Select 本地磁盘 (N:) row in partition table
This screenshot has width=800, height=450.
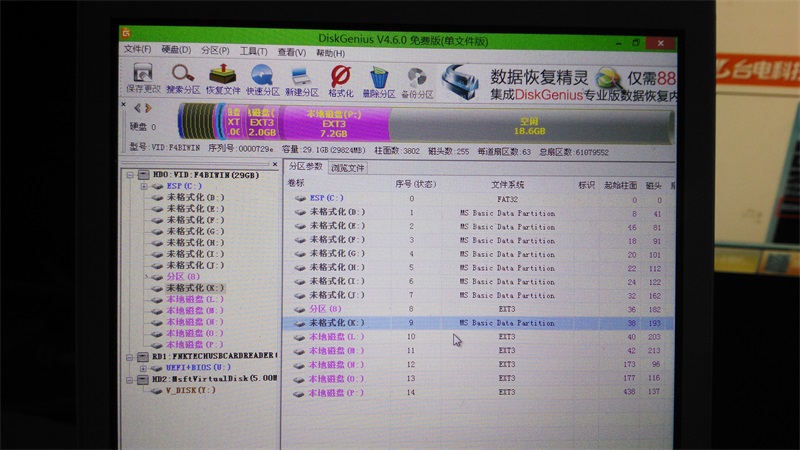click(x=479, y=364)
